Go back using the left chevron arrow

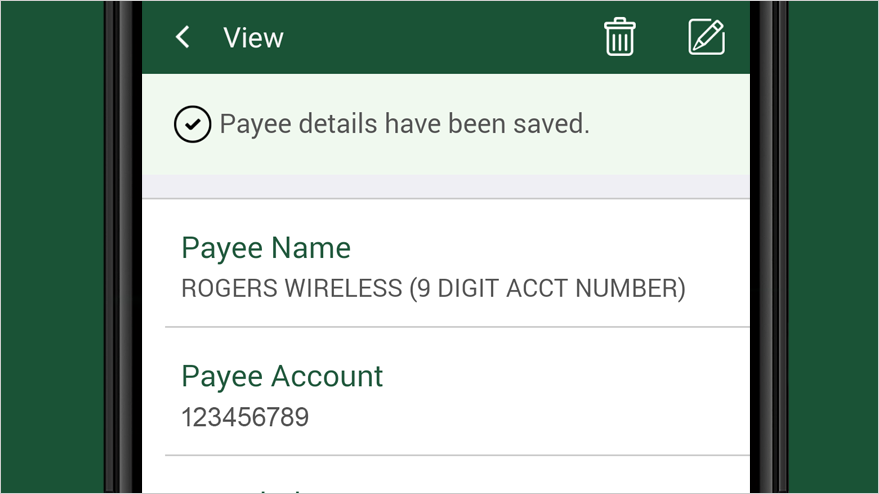tap(183, 38)
